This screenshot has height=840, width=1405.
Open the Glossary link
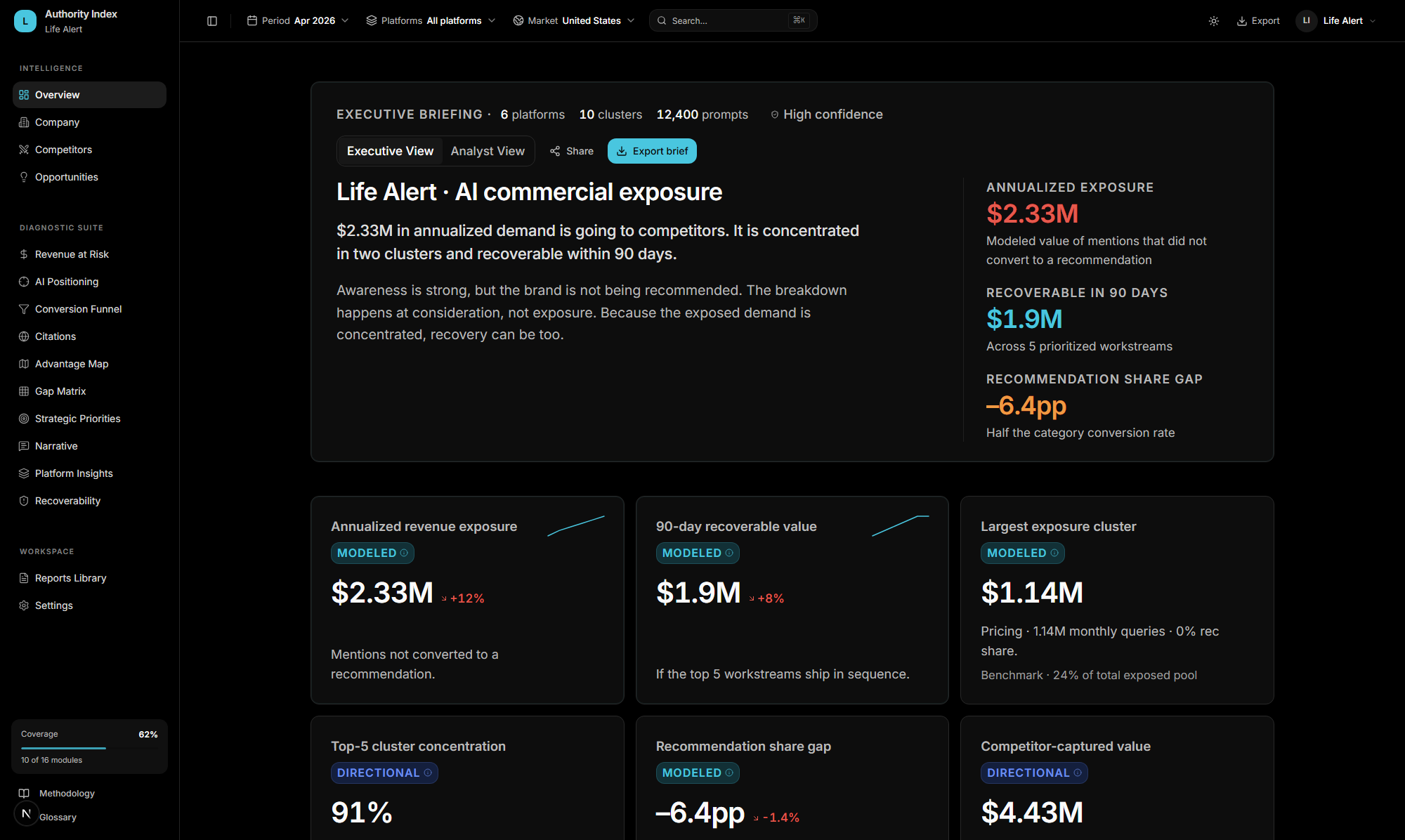58,817
